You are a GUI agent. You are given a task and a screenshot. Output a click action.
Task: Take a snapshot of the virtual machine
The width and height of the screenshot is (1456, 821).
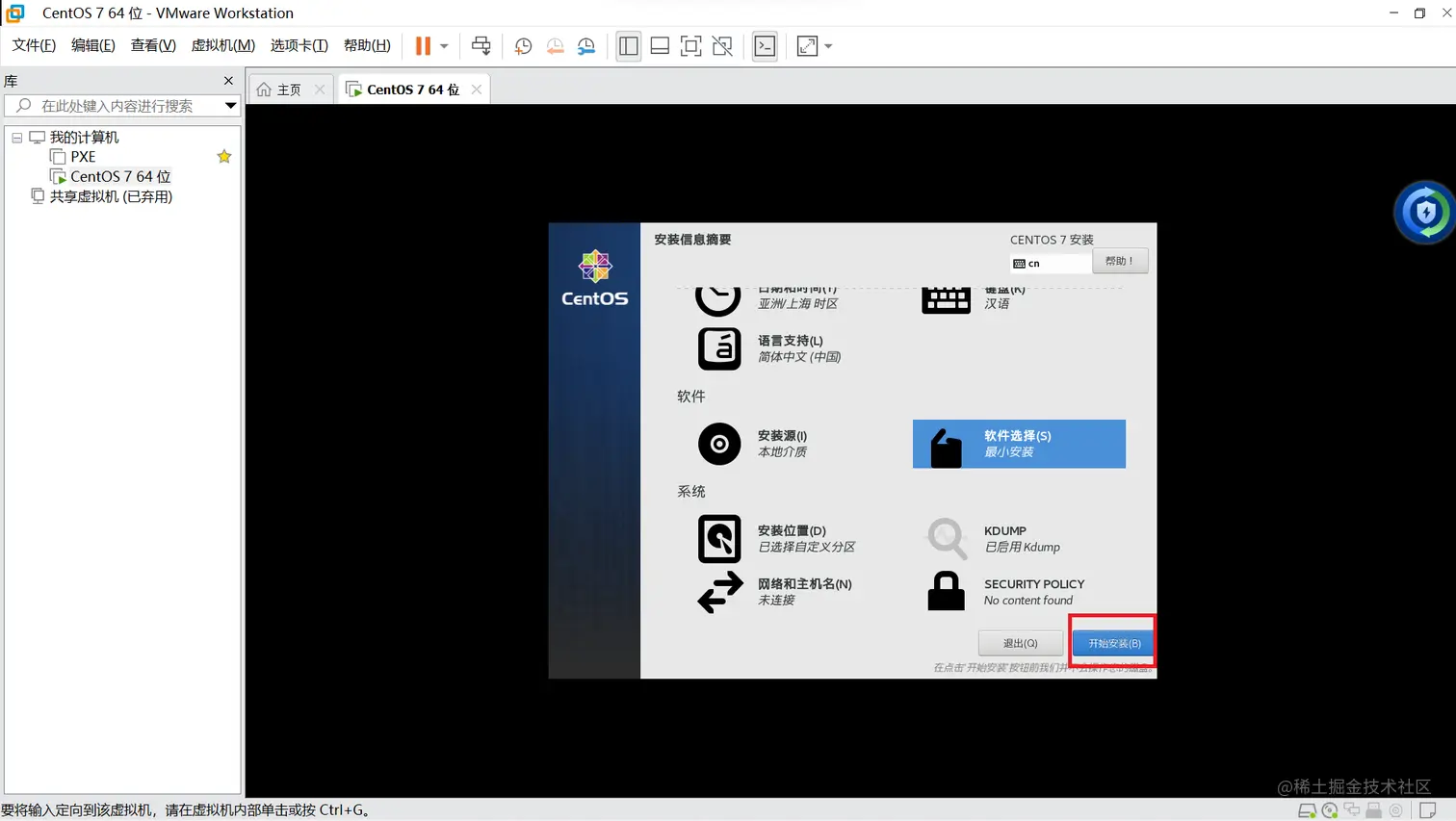tap(523, 46)
